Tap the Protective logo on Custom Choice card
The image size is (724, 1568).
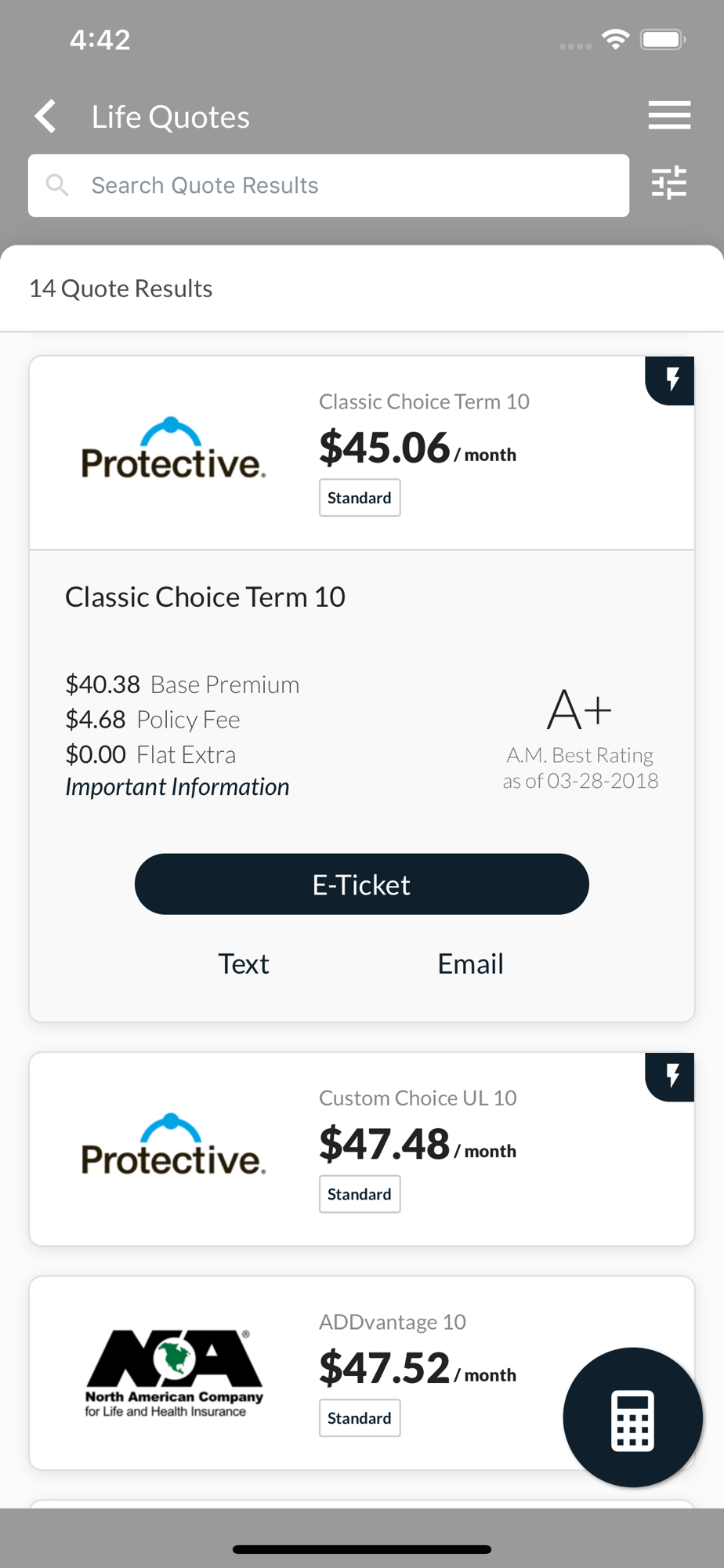173,1146
